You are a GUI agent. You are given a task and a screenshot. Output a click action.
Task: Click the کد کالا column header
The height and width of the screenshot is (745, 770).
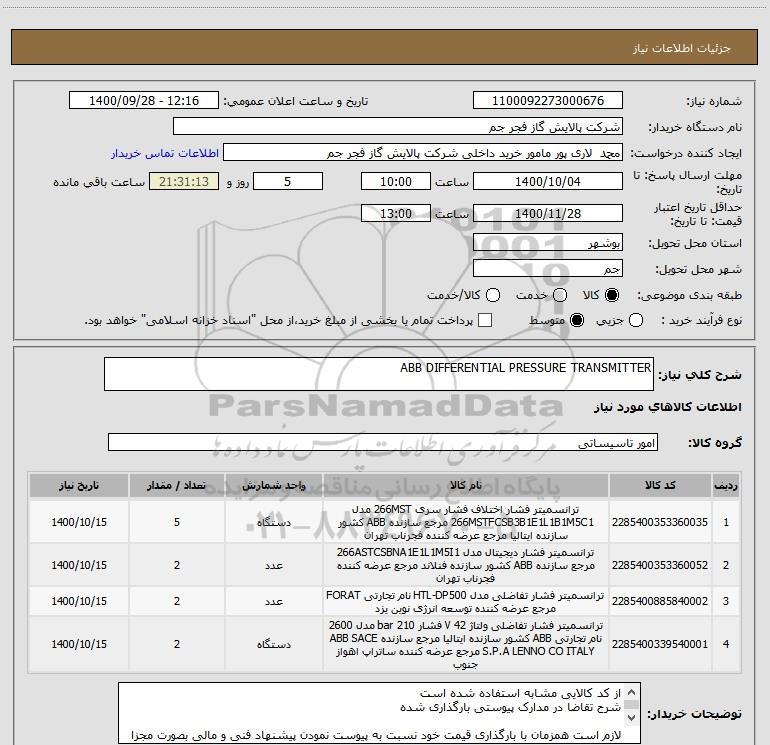(660, 486)
